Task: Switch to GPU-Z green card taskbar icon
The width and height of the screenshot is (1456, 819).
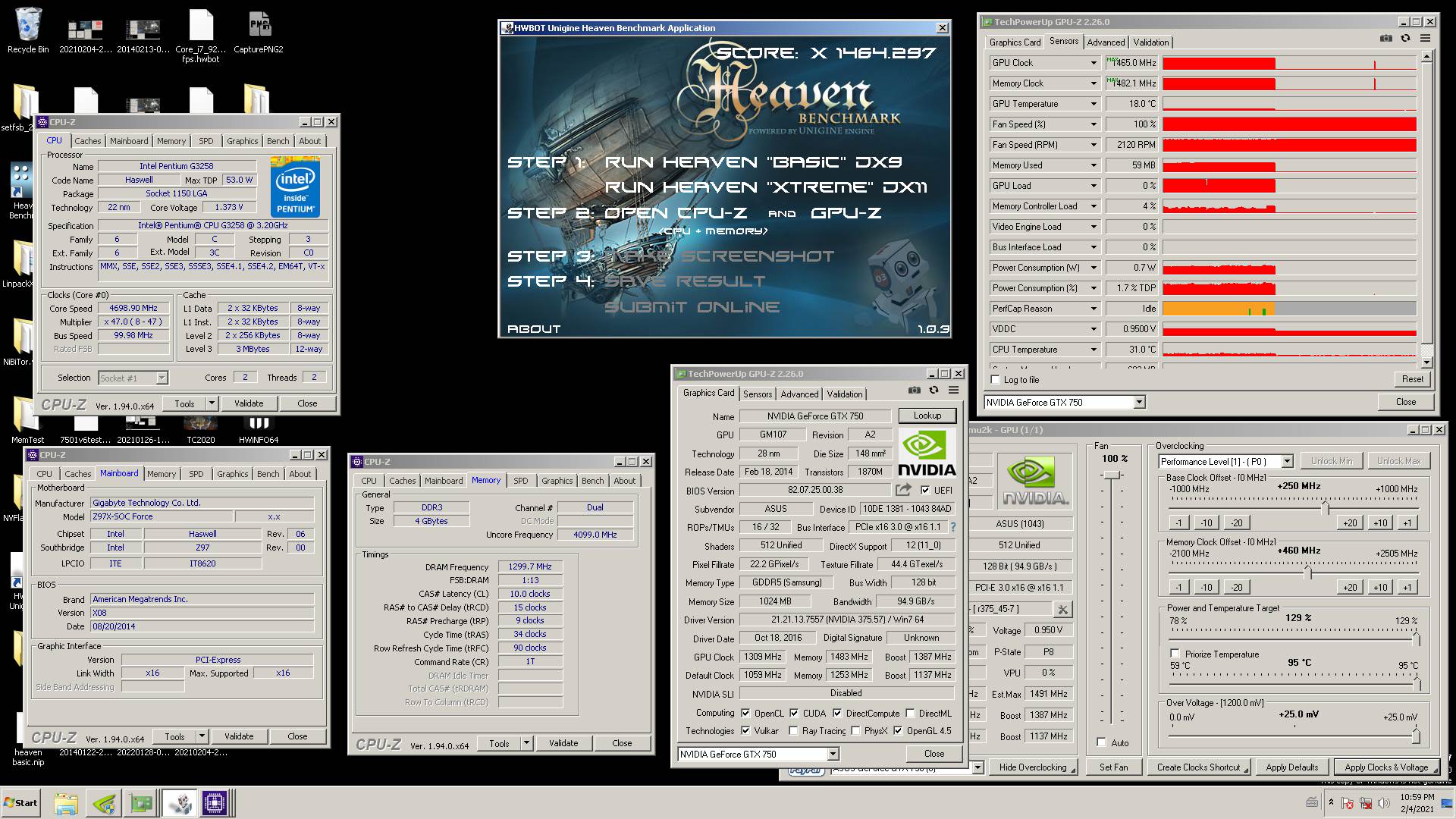Action: click(x=141, y=803)
